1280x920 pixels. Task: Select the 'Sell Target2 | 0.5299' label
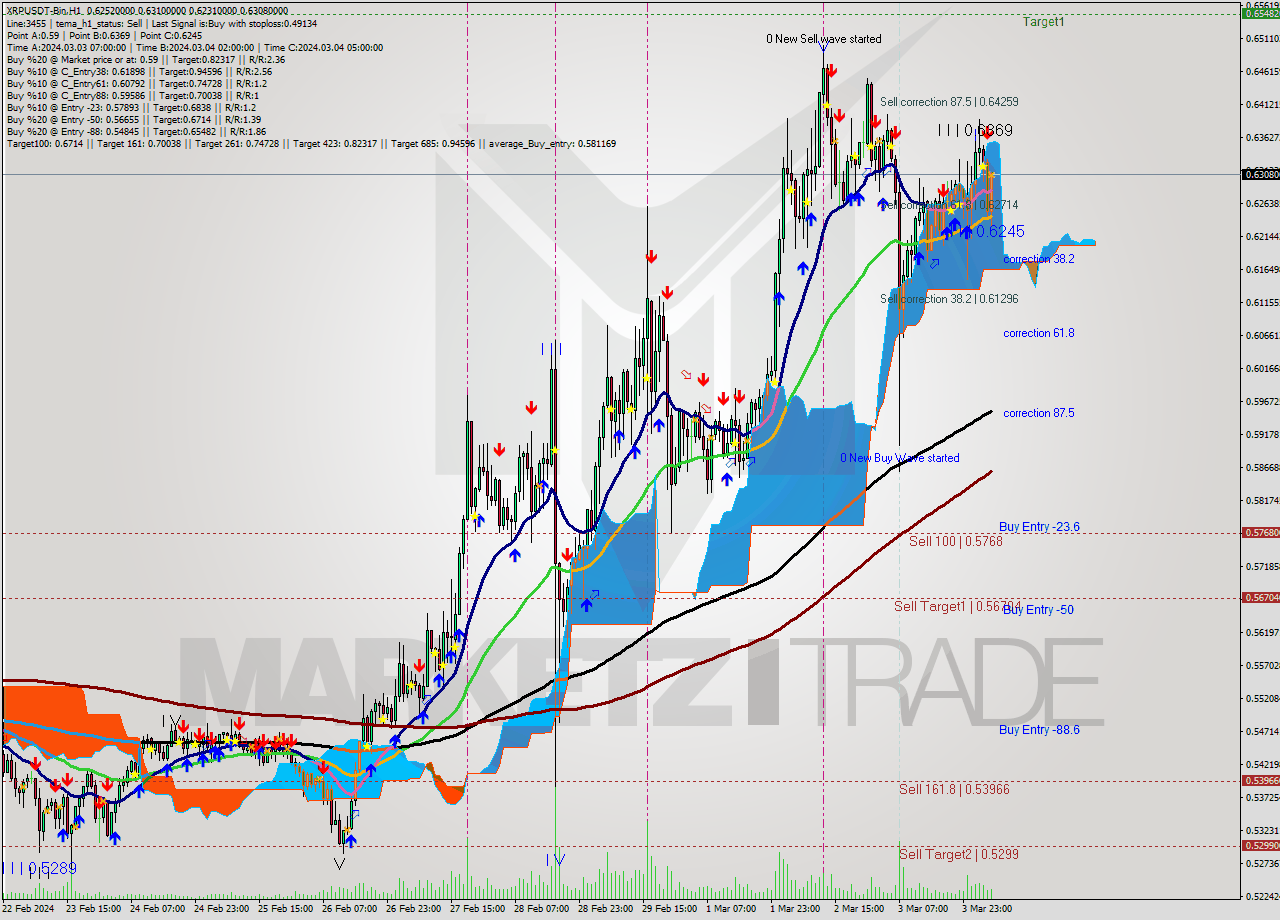click(958, 854)
